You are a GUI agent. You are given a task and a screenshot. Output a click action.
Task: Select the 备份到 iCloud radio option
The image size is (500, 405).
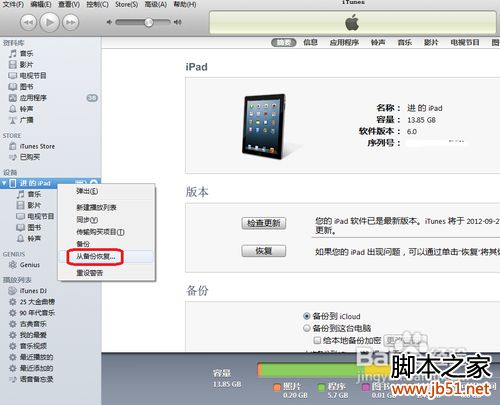click(x=307, y=316)
